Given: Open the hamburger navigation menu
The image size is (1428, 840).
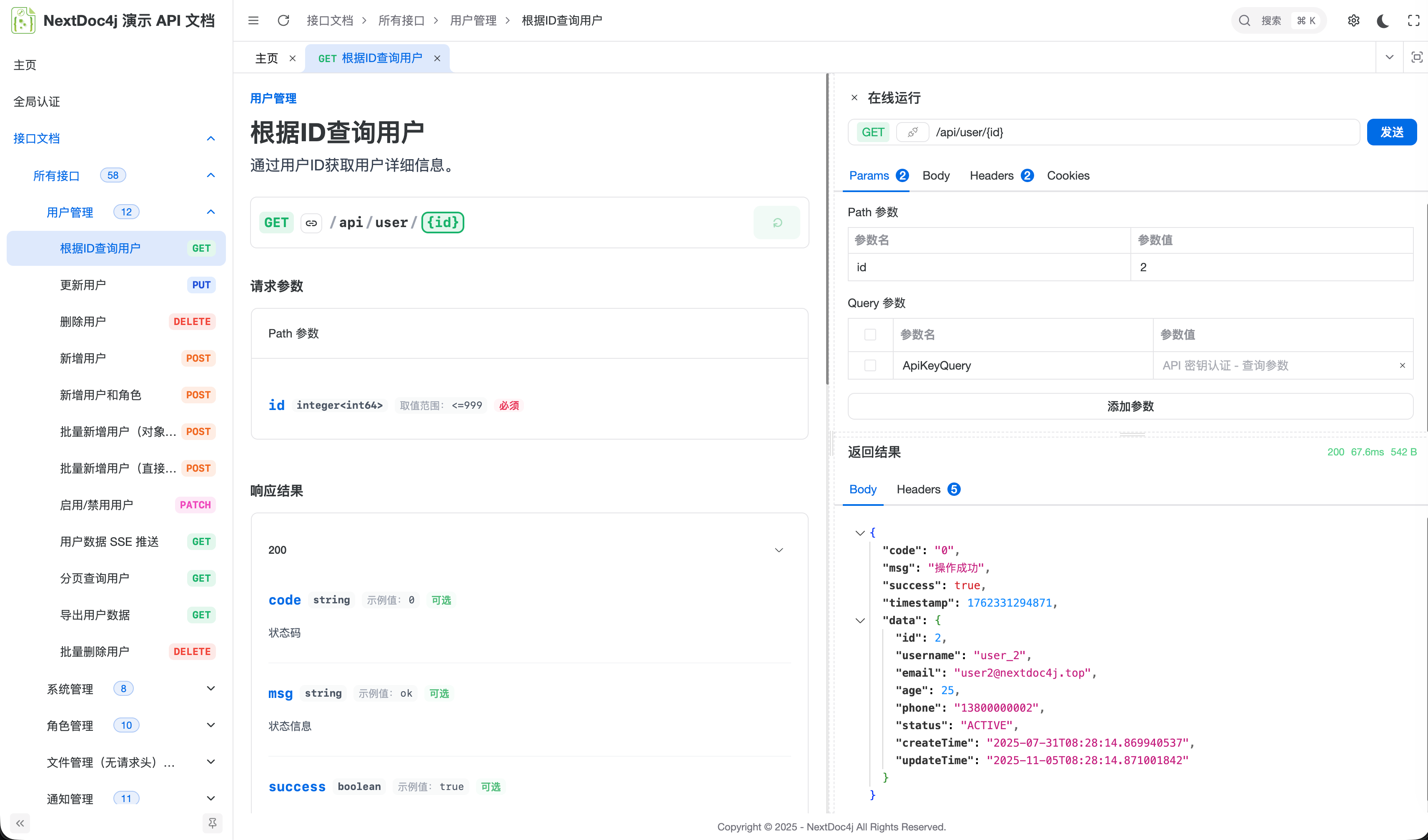Looking at the screenshot, I should tap(253, 20).
